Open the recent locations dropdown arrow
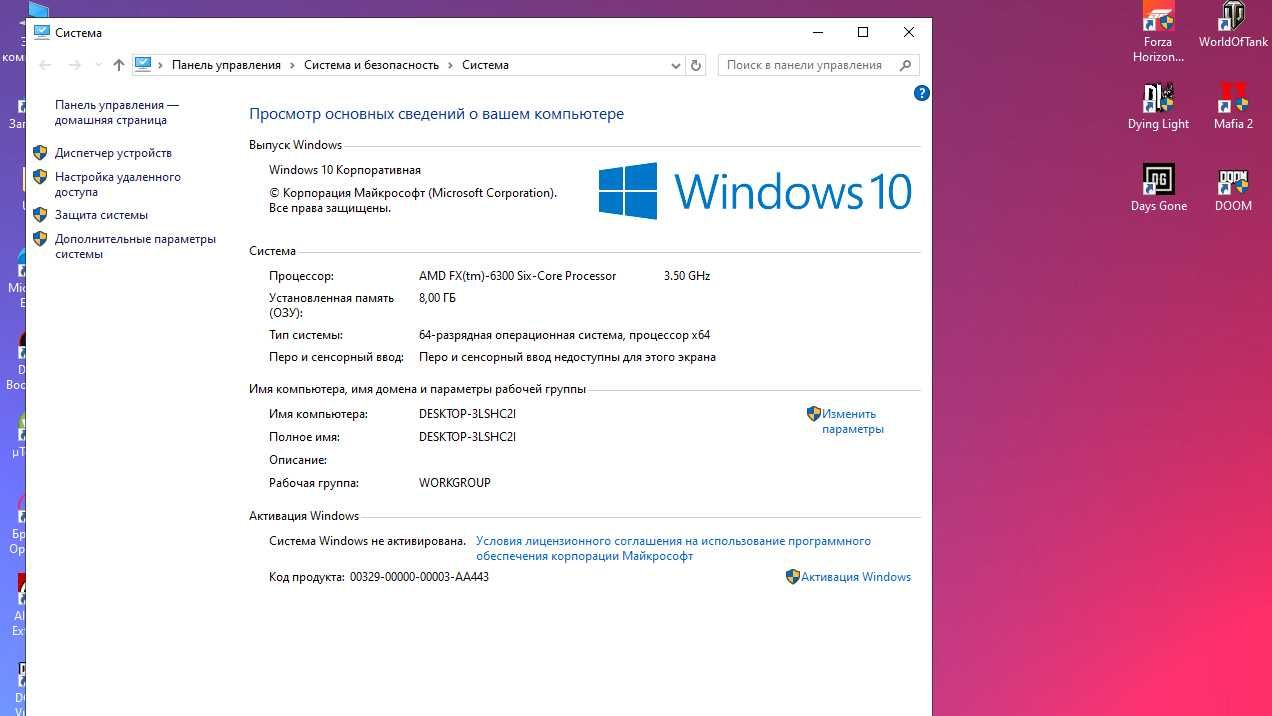The width and height of the screenshot is (1272, 716). point(98,65)
